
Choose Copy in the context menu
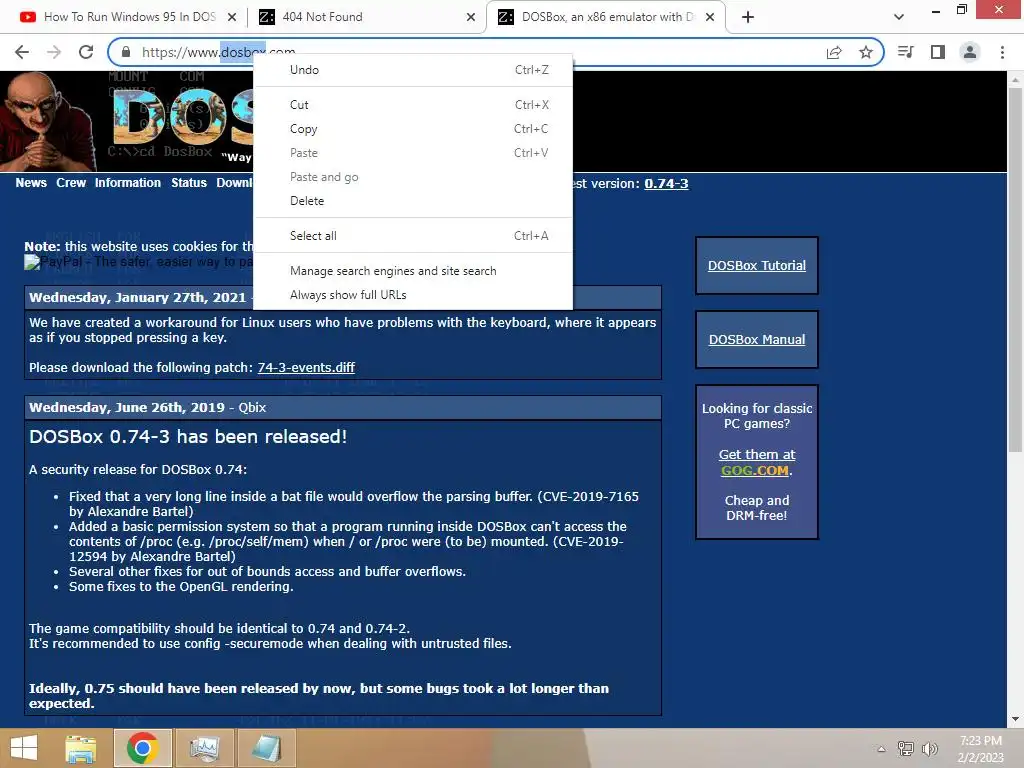point(413,129)
